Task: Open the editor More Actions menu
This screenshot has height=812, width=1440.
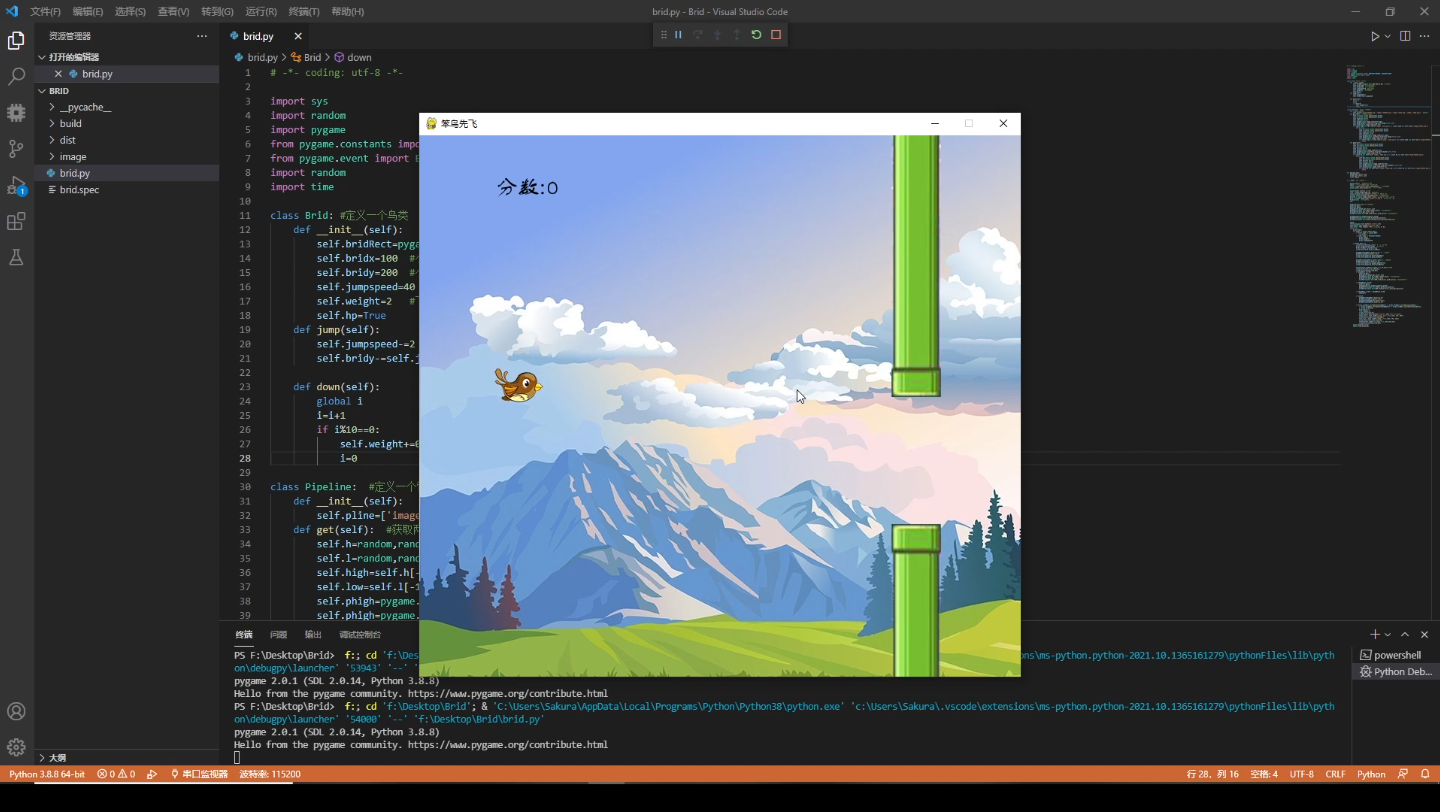Action: click(1425, 36)
